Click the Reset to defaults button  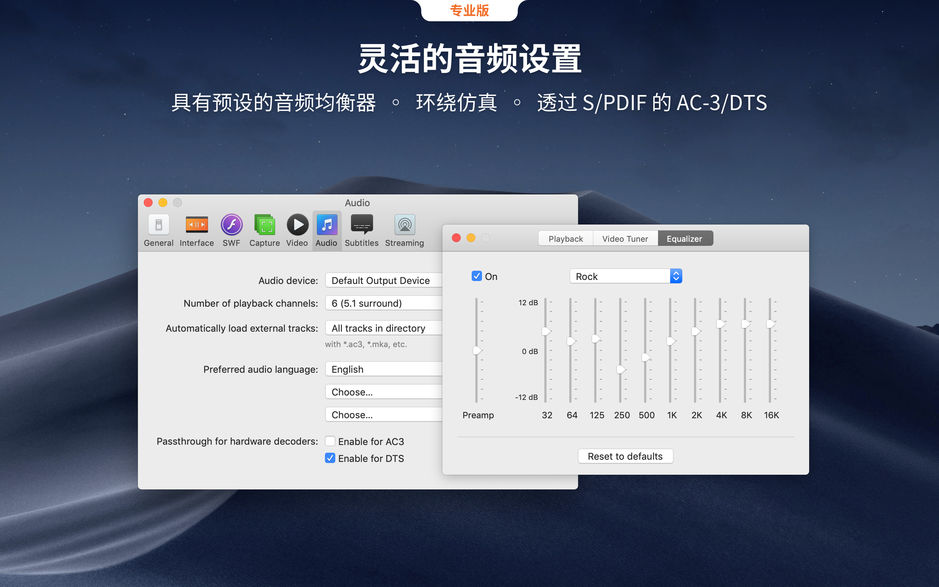(x=625, y=455)
